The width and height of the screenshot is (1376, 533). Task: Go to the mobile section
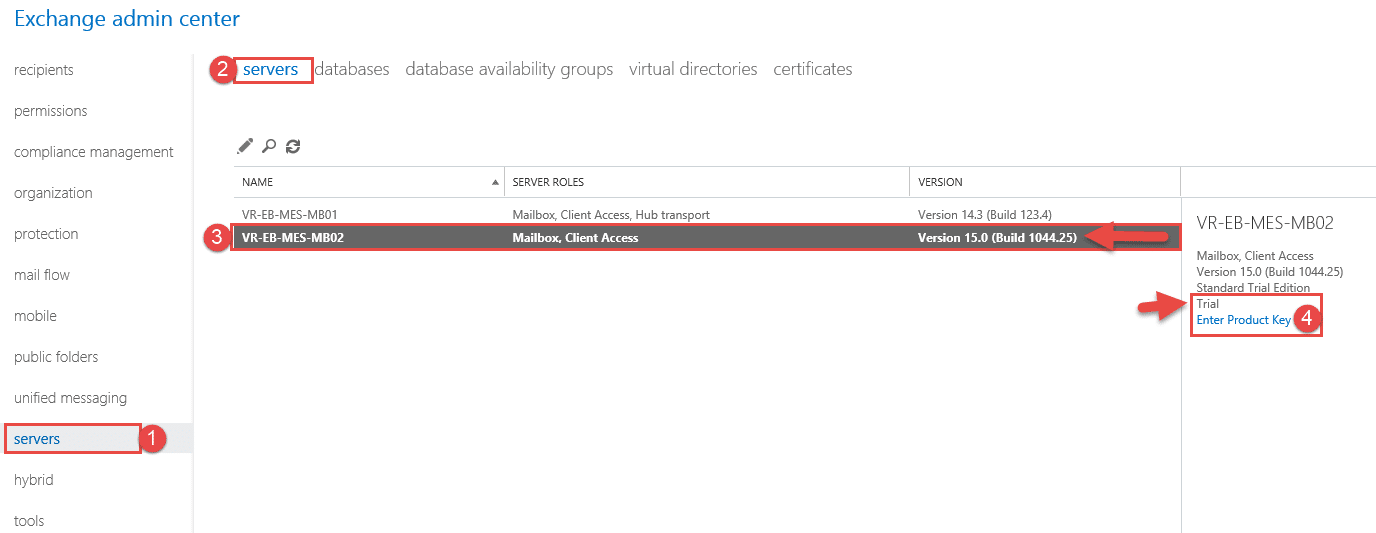tap(35, 316)
